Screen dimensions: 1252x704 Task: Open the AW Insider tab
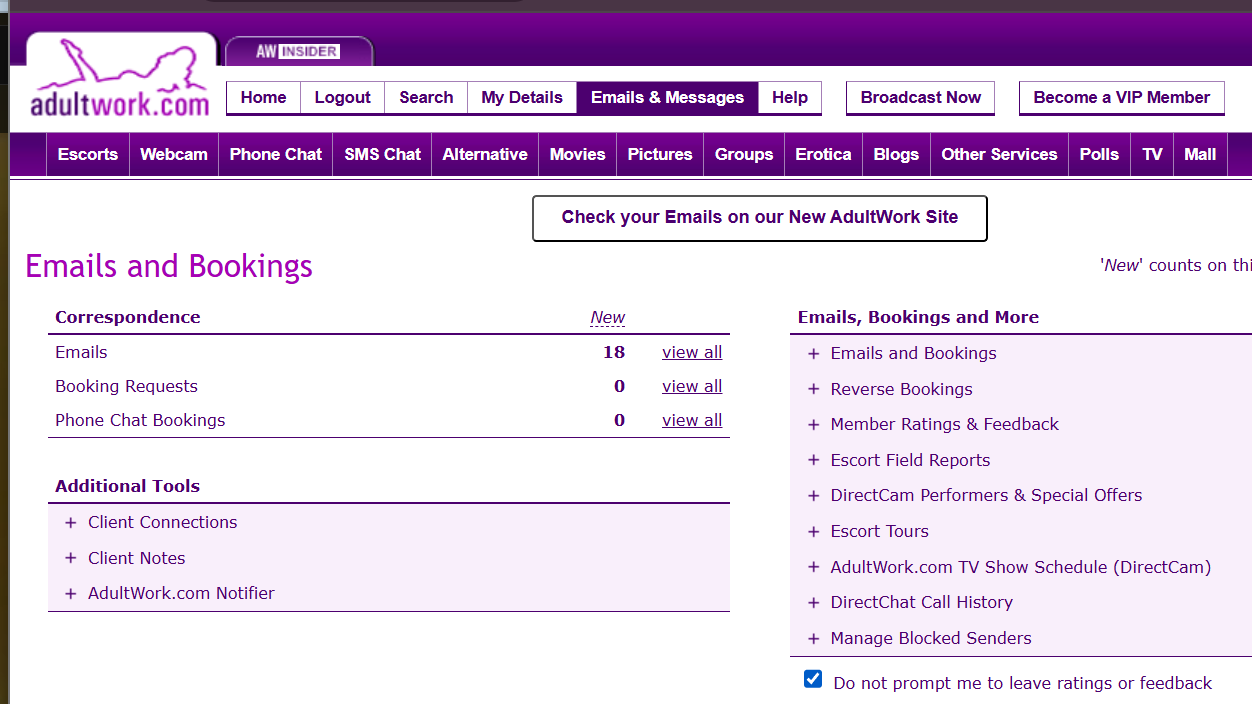(298, 51)
